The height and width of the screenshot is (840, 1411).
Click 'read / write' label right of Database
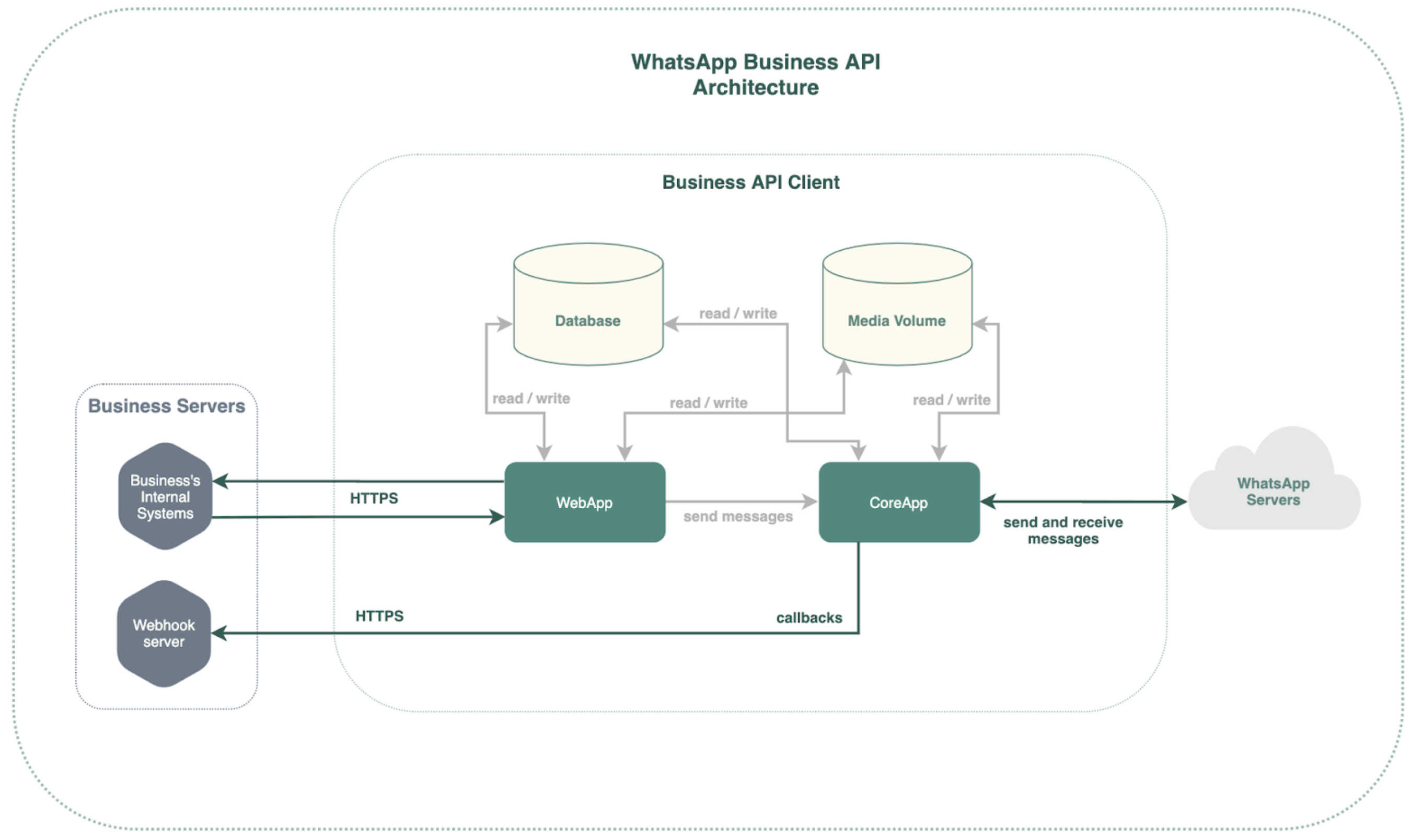(738, 313)
